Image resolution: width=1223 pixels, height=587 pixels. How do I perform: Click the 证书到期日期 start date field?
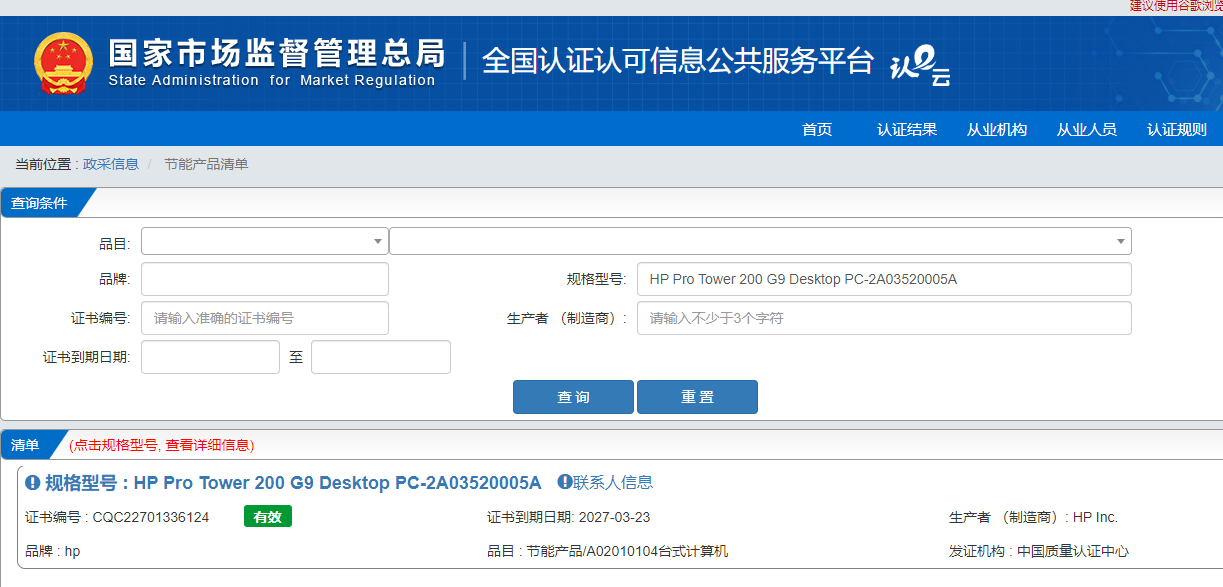point(210,357)
